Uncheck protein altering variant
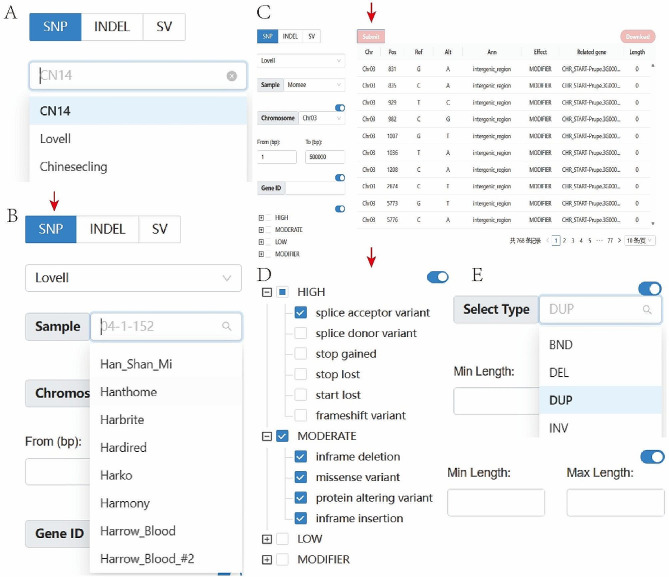The height and width of the screenshot is (577, 669). 301,498
